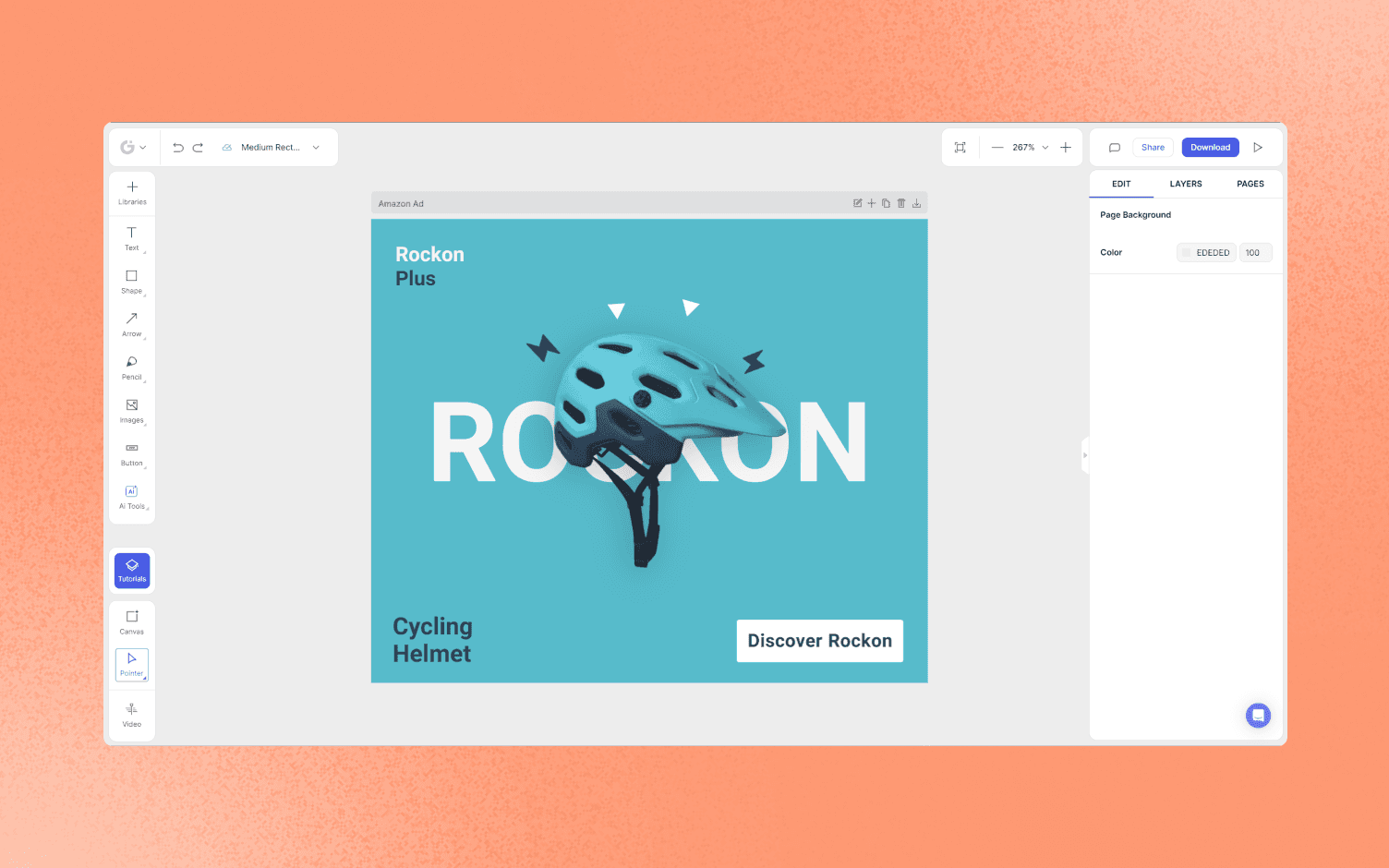Image resolution: width=1389 pixels, height=868 pixels.
Task: Switch to the PAGES tab
Action: [x=1250, y=184]
